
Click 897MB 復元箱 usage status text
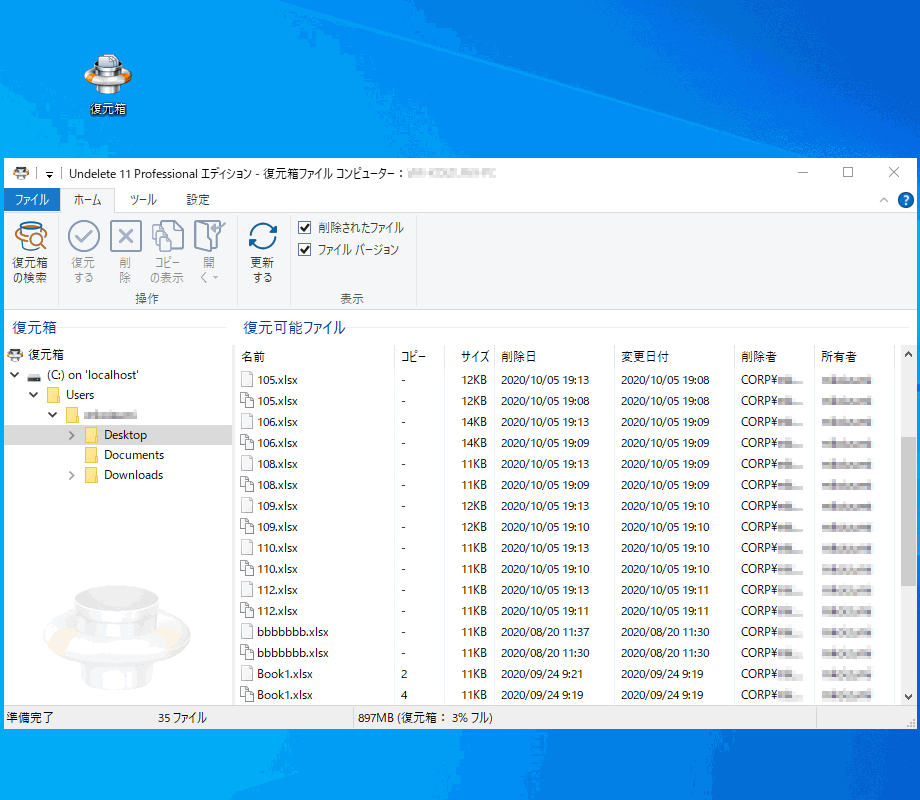(x=425, y=717)
